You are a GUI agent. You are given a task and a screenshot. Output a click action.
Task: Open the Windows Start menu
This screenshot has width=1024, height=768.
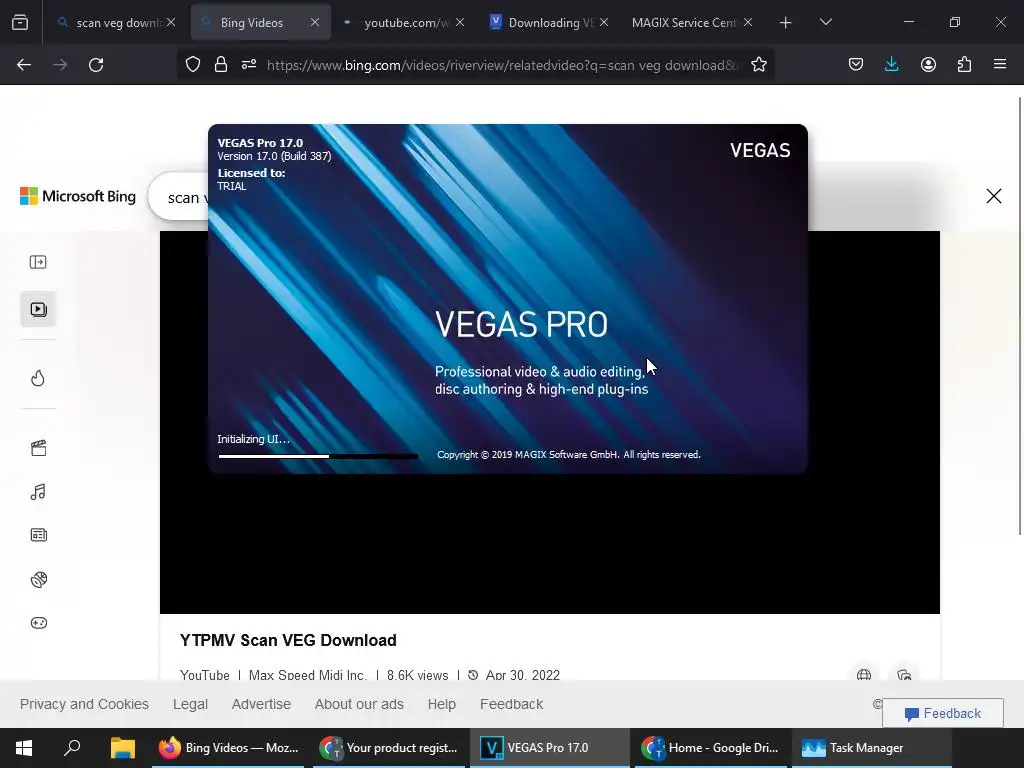24,748
